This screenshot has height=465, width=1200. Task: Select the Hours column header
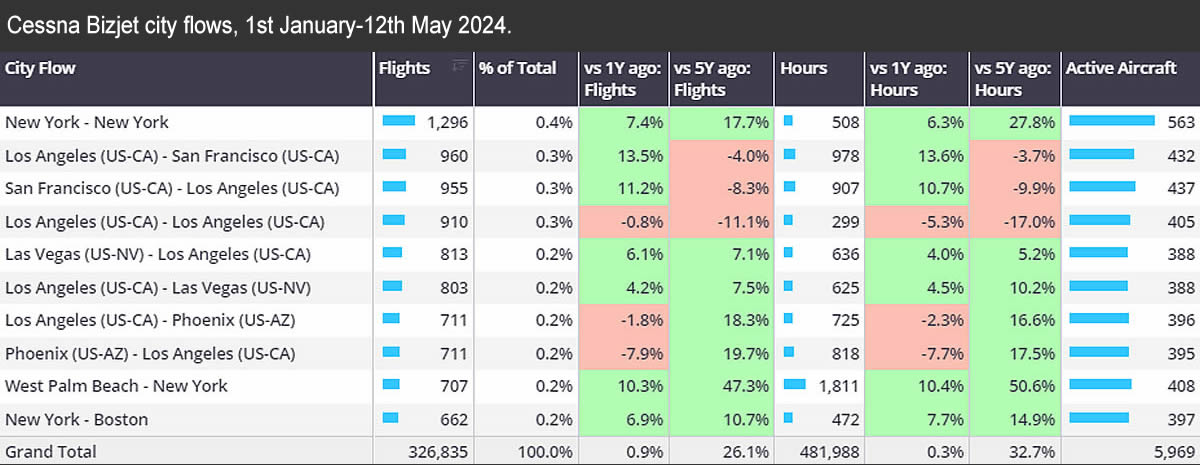pos(804,68)
